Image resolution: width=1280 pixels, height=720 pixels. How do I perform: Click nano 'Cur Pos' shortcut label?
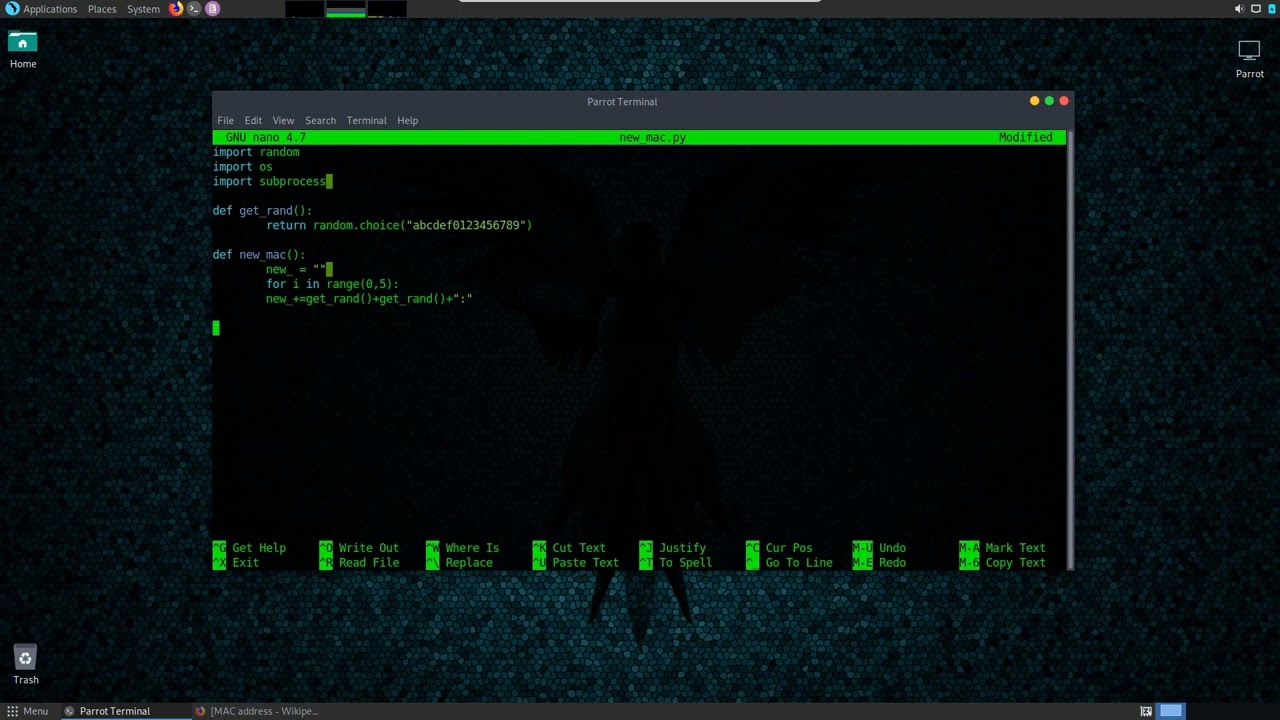pyautogui.click(x=789, y=548)
